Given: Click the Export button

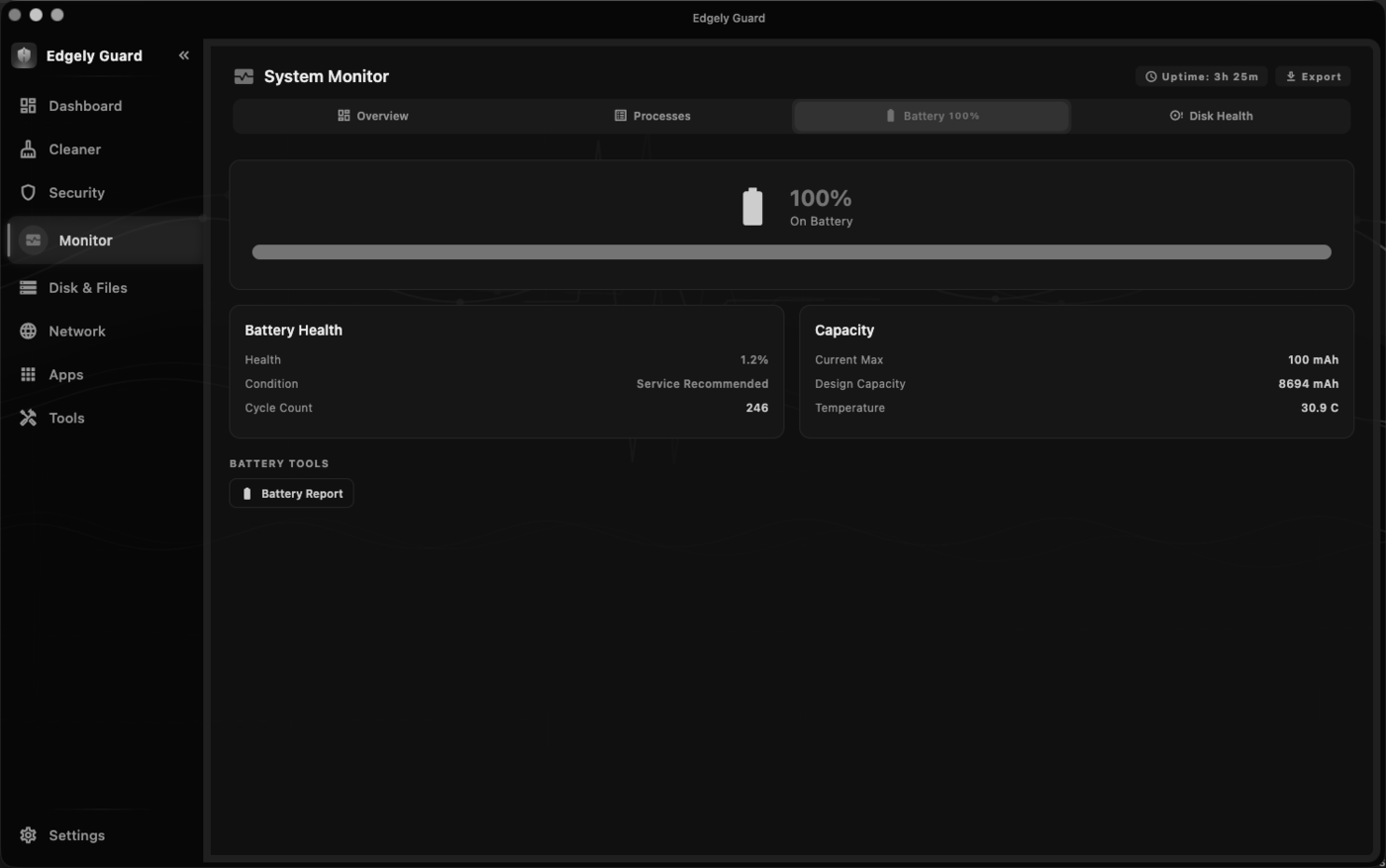Looking at the screenshot, I should click(1313, 76).
